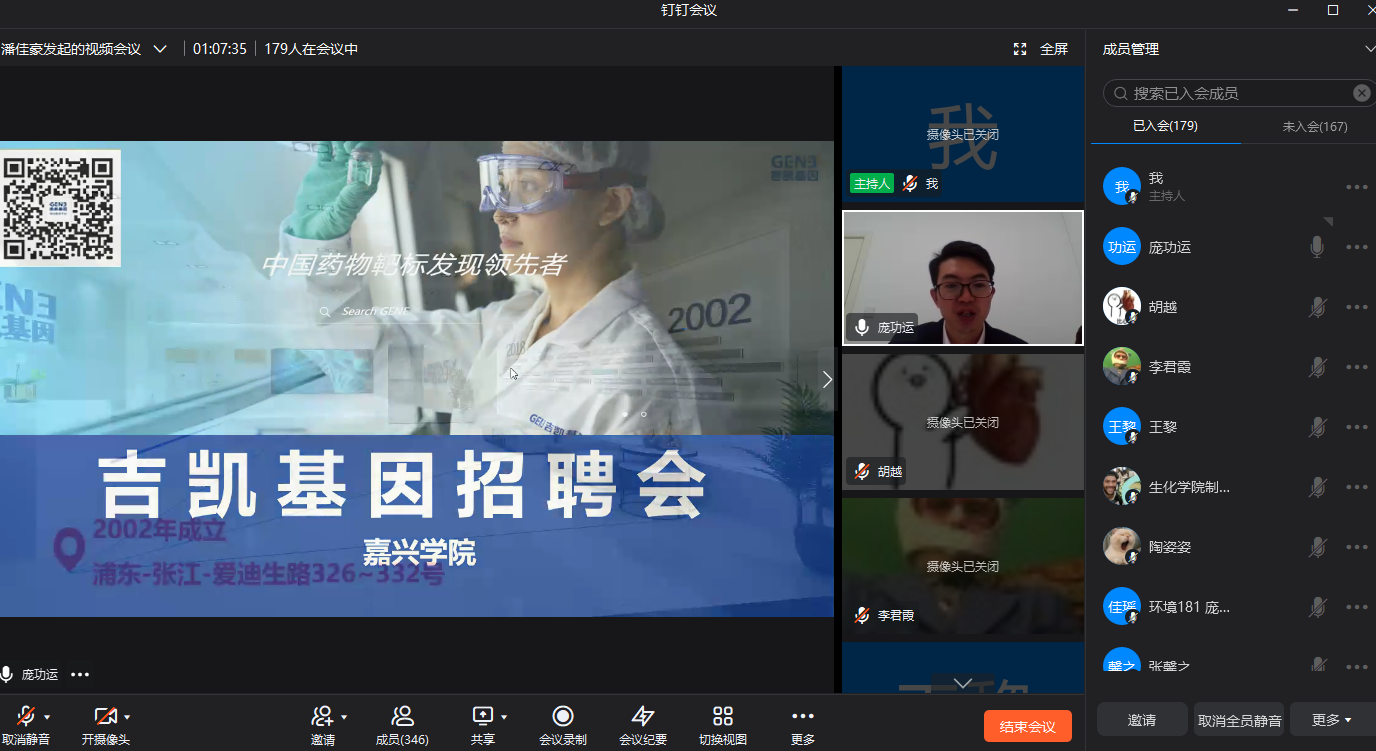Collapse the 成员管理 panel chevron
This screenshot has width=1376, height=751.
pos(1369,49)
